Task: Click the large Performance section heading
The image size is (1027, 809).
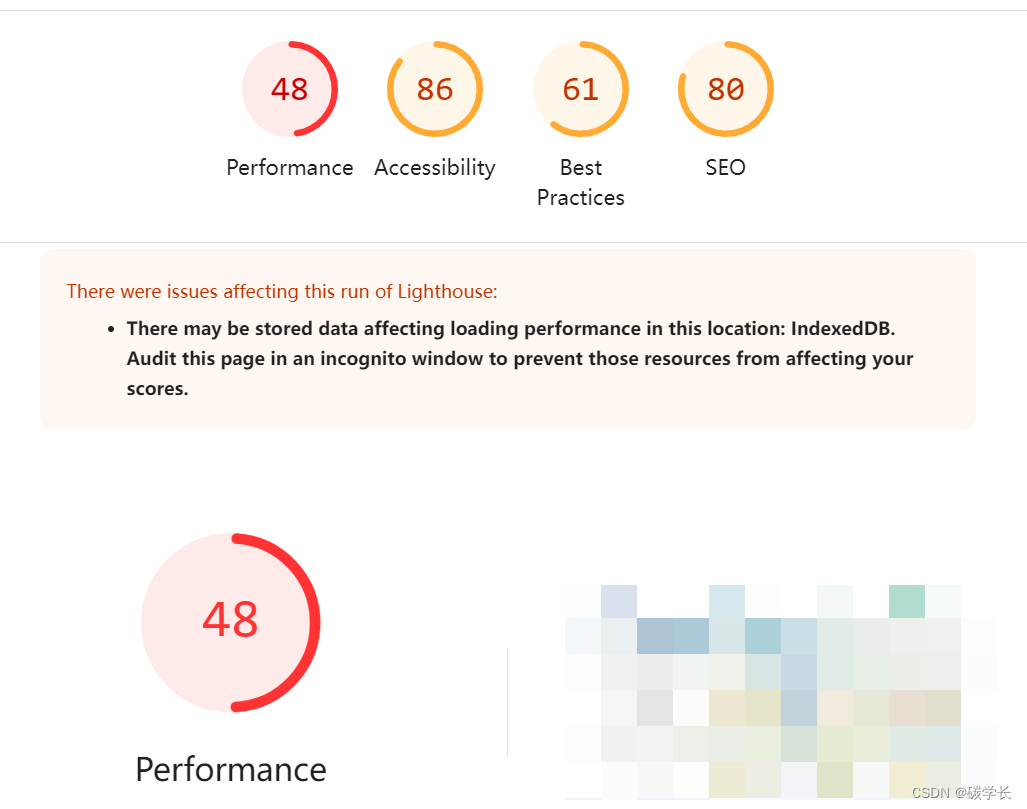Action: tap(231, 770)
